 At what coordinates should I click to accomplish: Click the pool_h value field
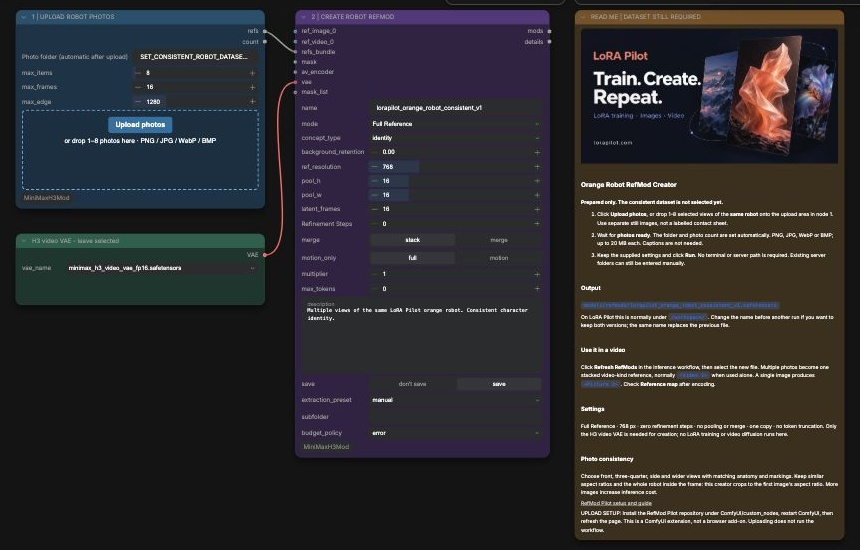(x=456, y=181)
